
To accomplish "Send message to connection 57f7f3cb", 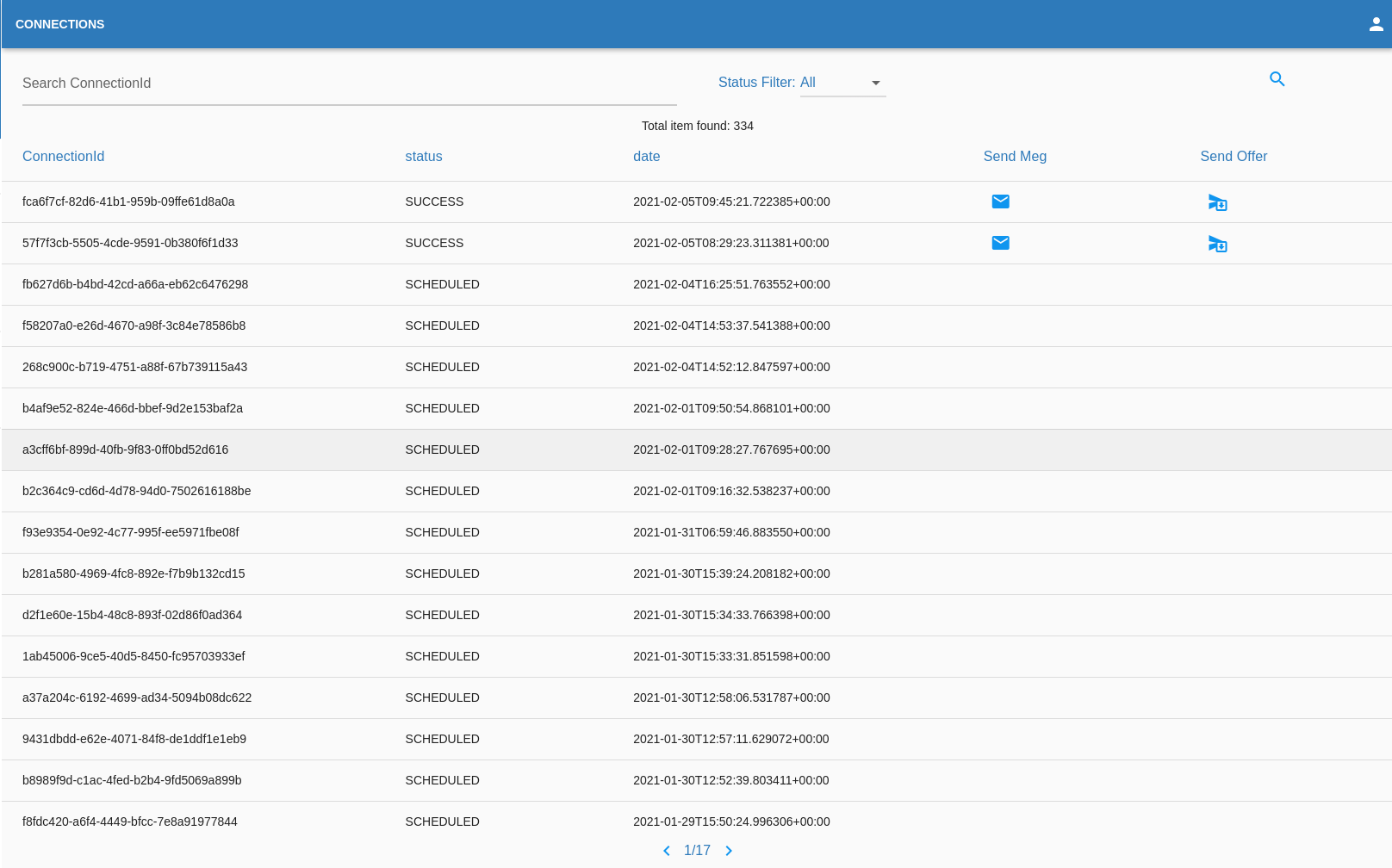I will tap(1000, 243).
